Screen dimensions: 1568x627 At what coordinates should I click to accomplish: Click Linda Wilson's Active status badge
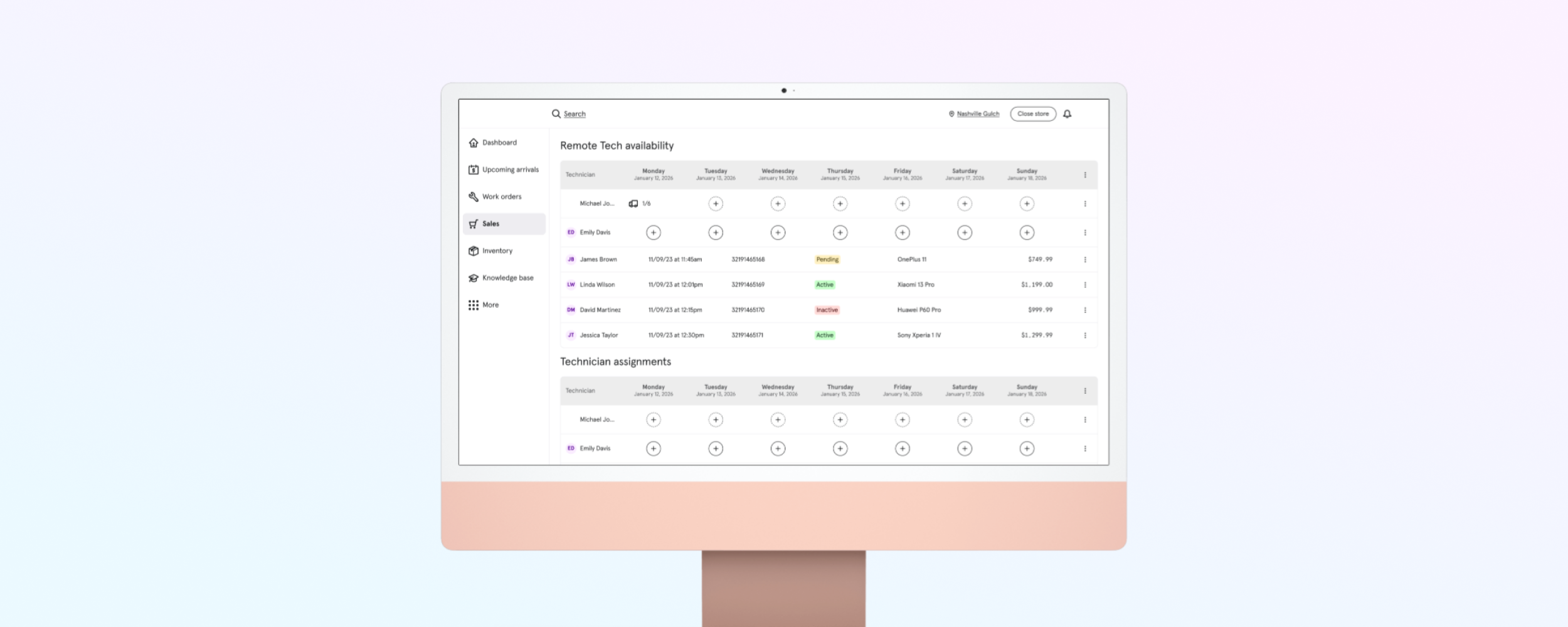[x=825, y=285]
